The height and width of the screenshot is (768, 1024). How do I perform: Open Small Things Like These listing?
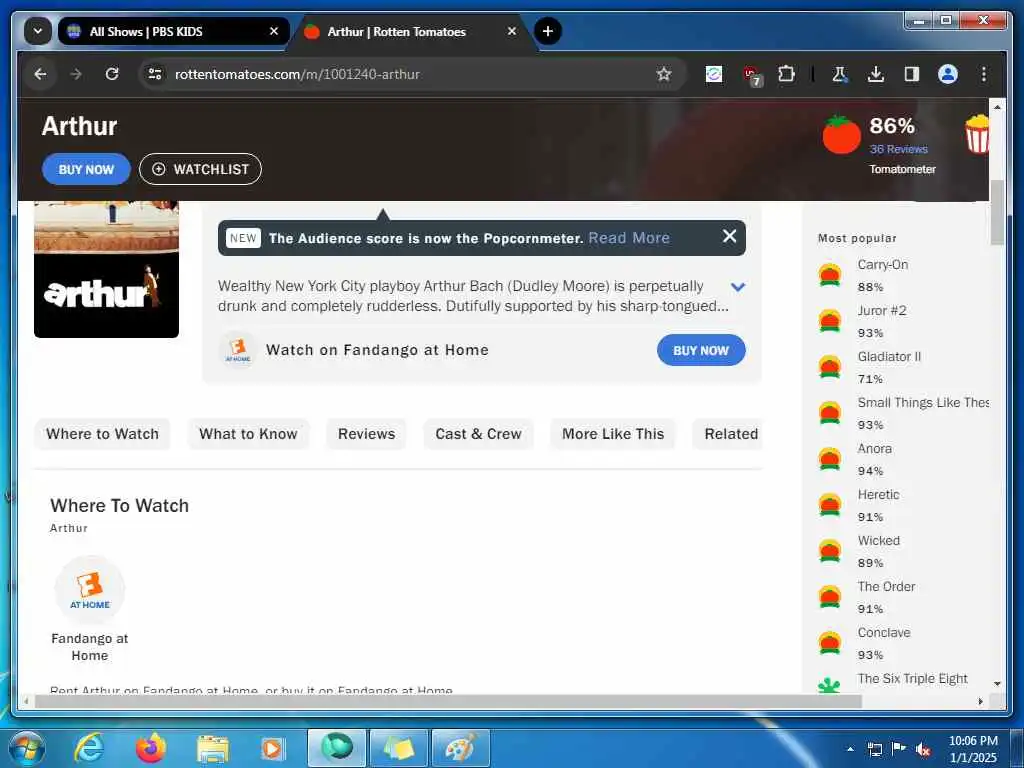pyautogui.click(x=923, y=402)
